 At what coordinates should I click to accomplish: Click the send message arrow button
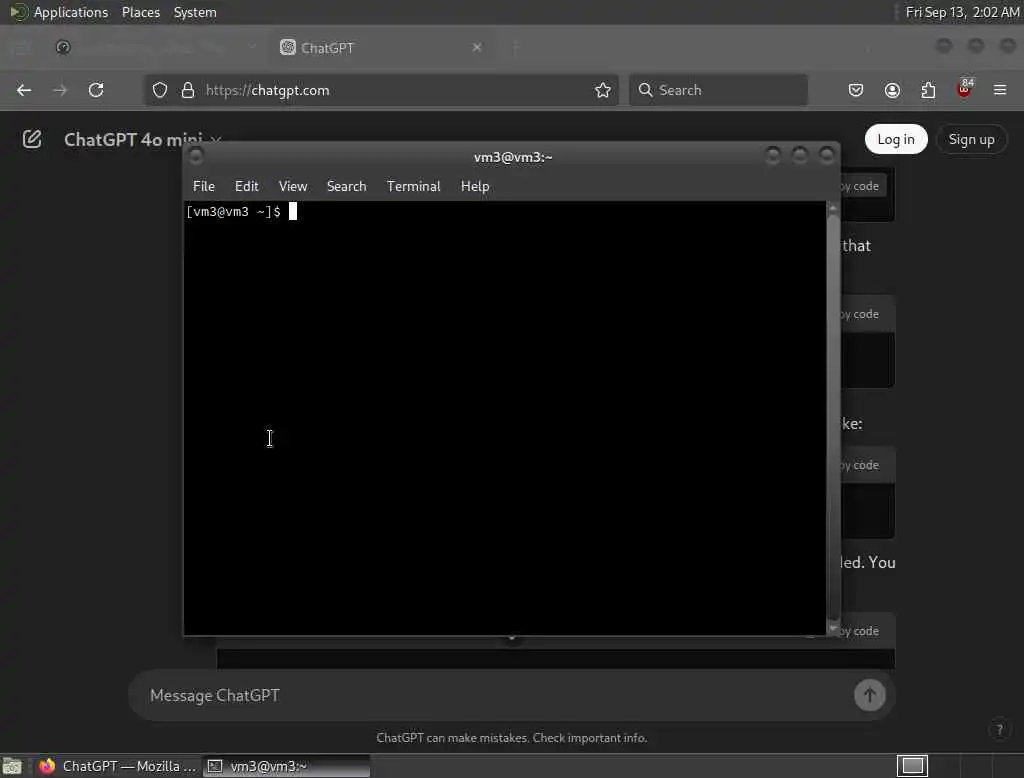[869, 695]
